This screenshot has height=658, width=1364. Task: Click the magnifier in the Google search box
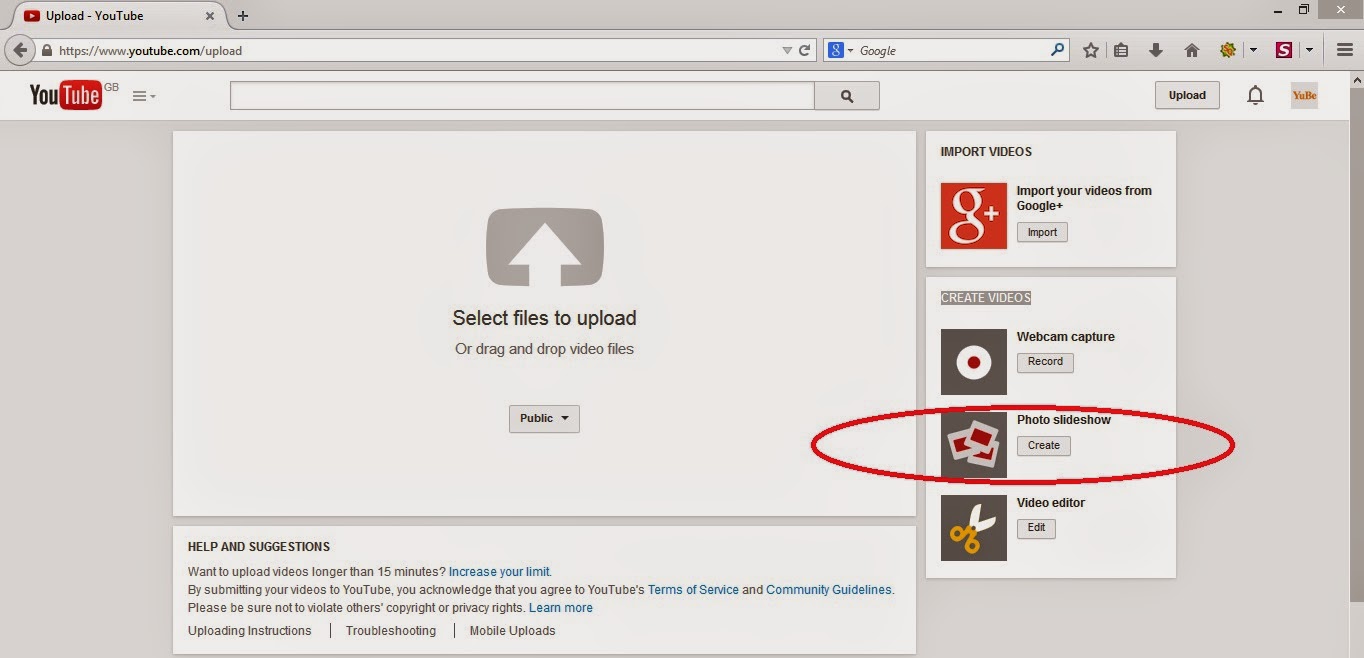tap(1057, 49)
